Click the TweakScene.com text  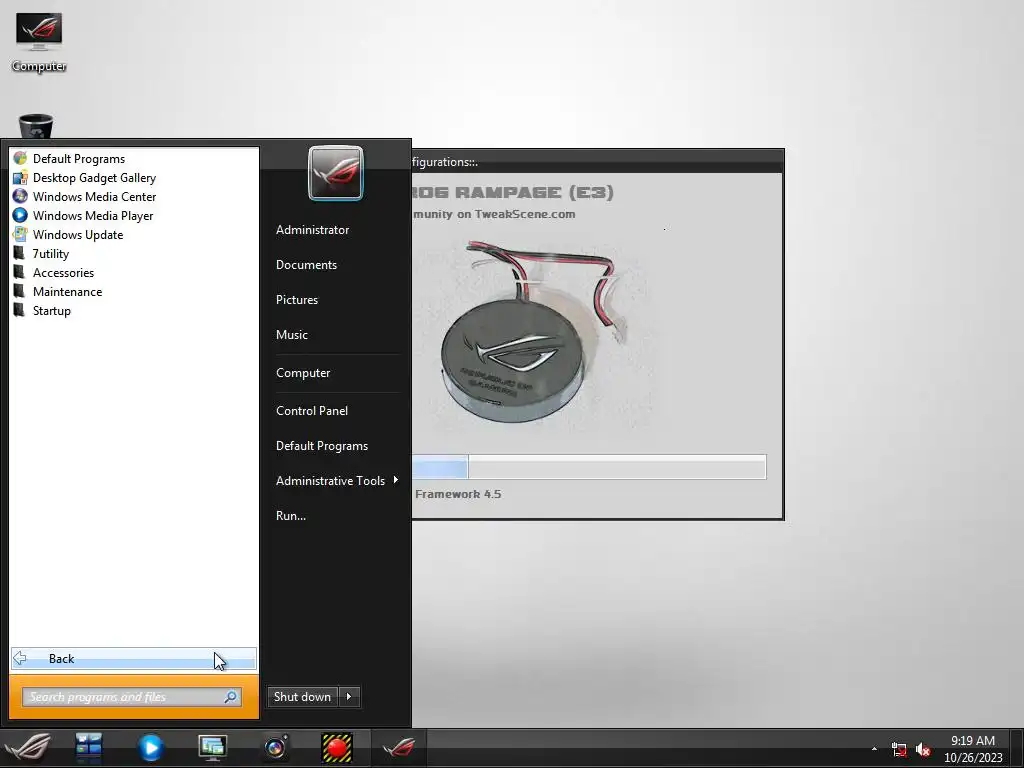tap(525, 214)
